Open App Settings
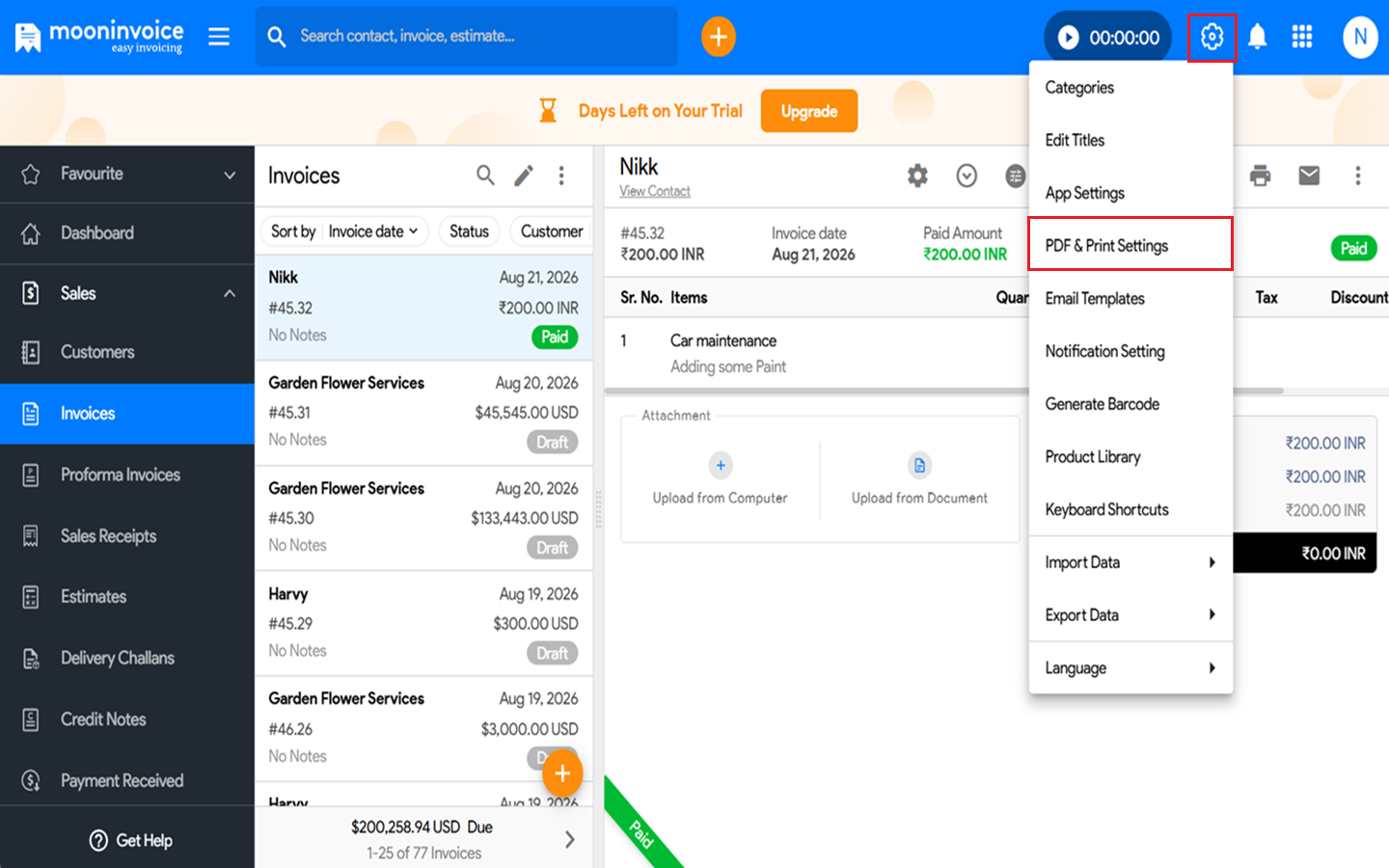 1130,193
